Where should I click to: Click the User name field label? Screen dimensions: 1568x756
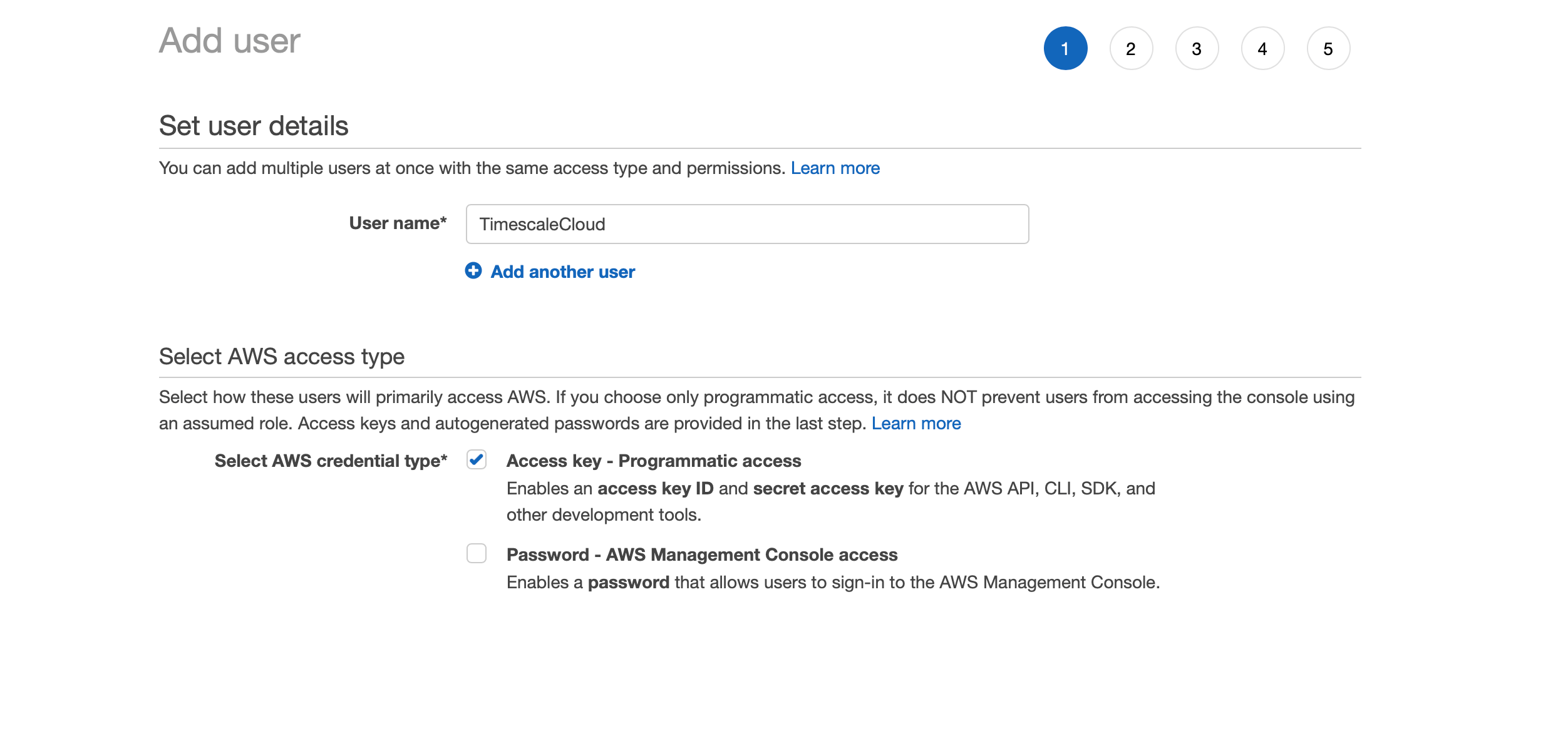pos(398,223)
